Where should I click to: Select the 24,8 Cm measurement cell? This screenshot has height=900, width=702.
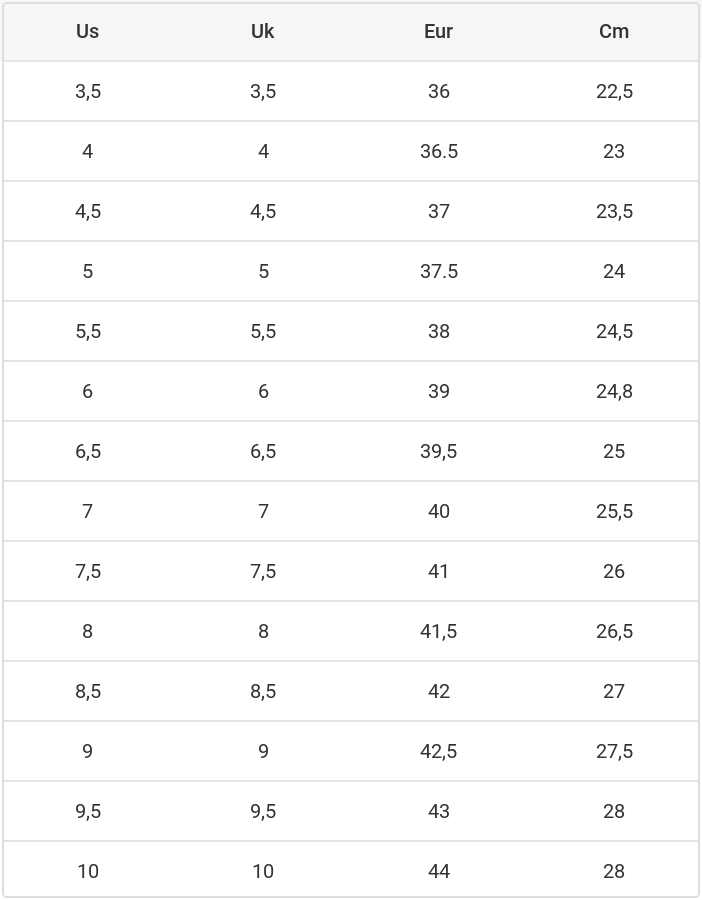[614, 391]
